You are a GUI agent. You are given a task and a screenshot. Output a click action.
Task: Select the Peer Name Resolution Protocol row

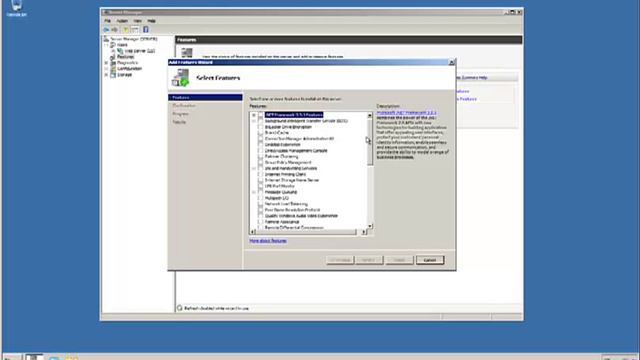(x=292, y=210)
